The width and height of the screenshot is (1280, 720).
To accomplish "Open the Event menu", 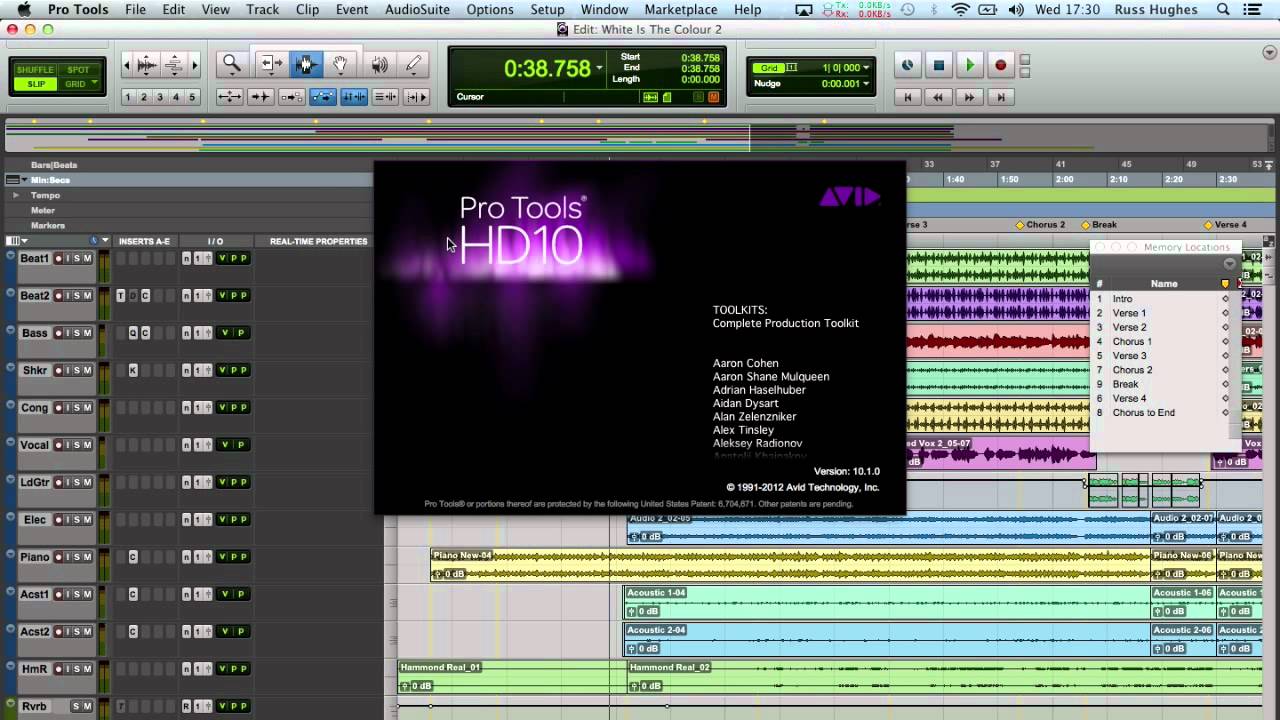I will coord(352,10).
